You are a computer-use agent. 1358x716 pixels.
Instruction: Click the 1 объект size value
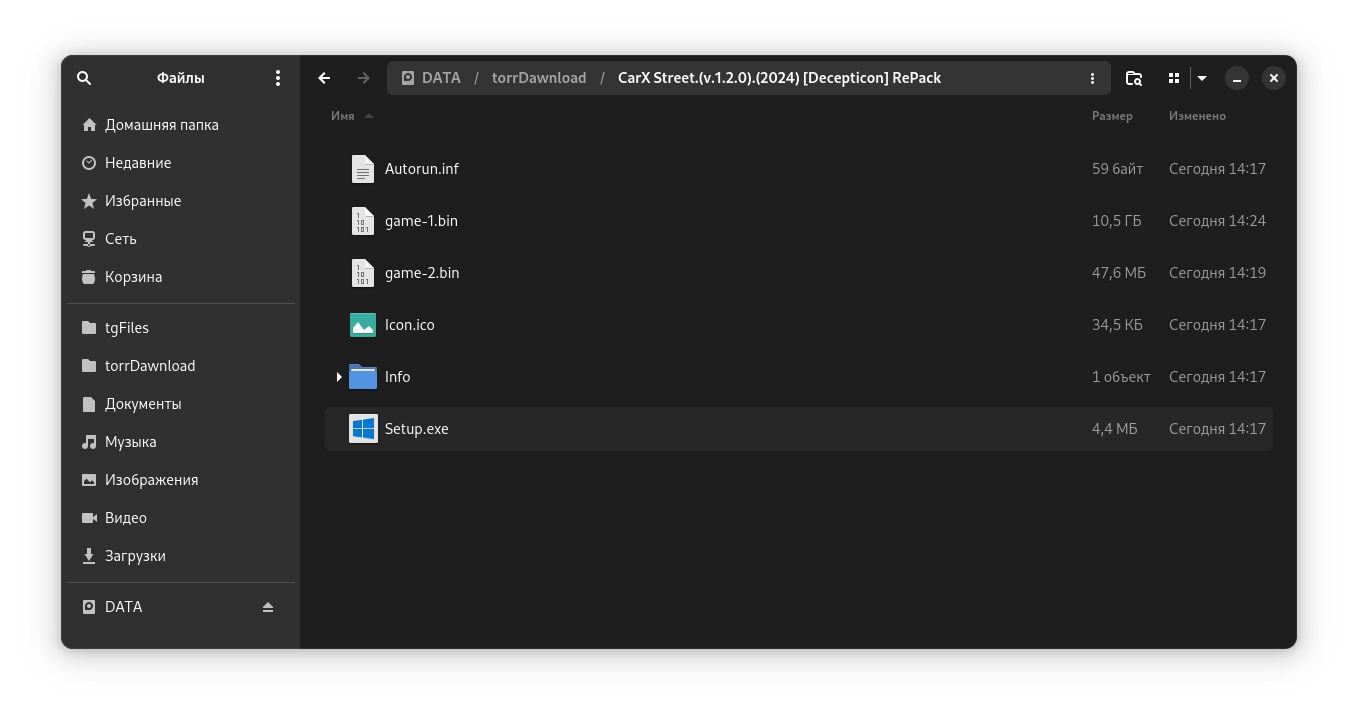click(x=1121, y=377)
